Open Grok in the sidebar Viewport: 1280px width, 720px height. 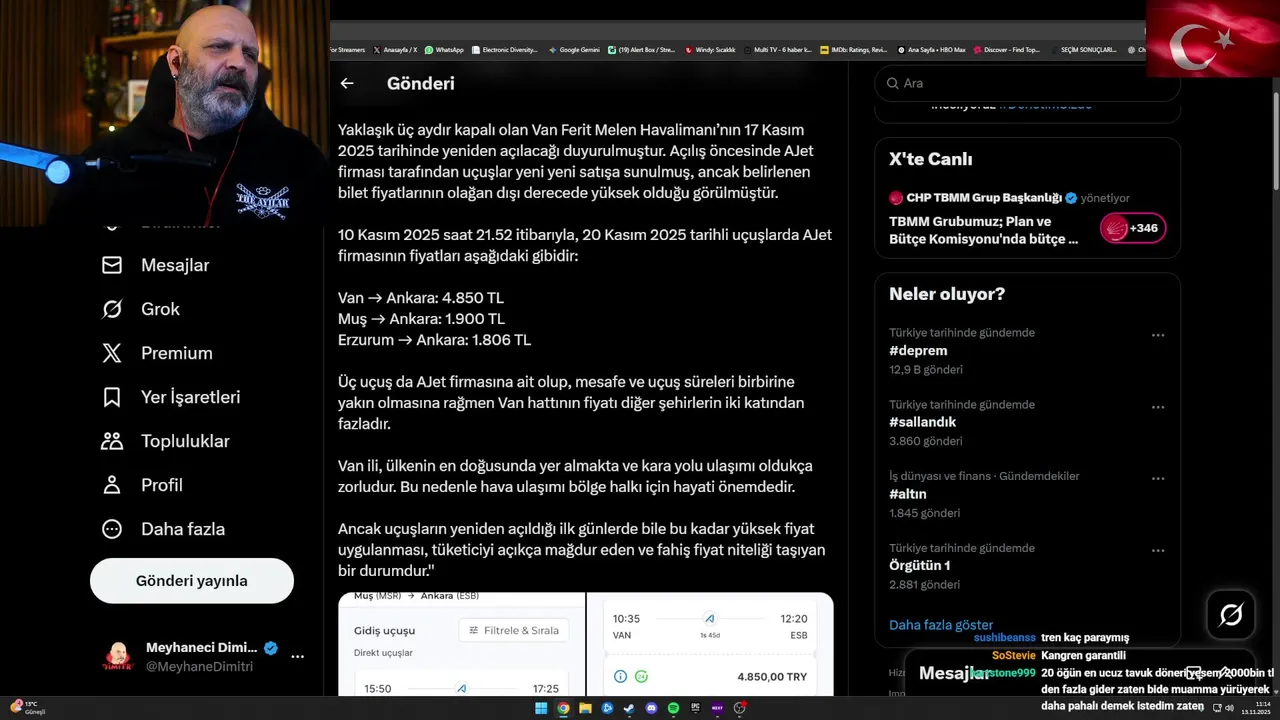pyautogui.click(x=141, y=309)
